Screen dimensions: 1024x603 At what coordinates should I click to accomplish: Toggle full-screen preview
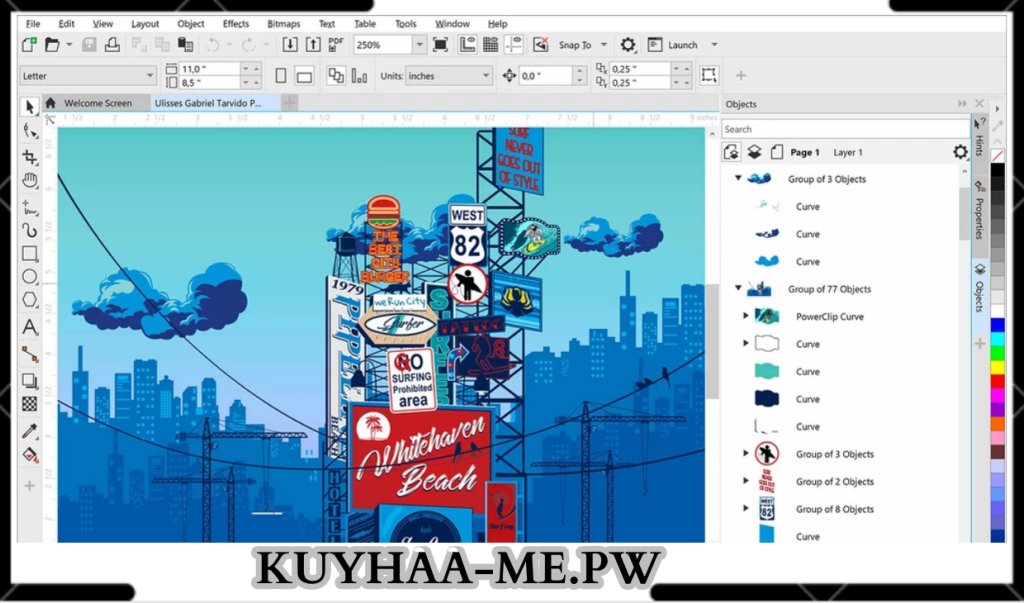click(x=440, y=44)
